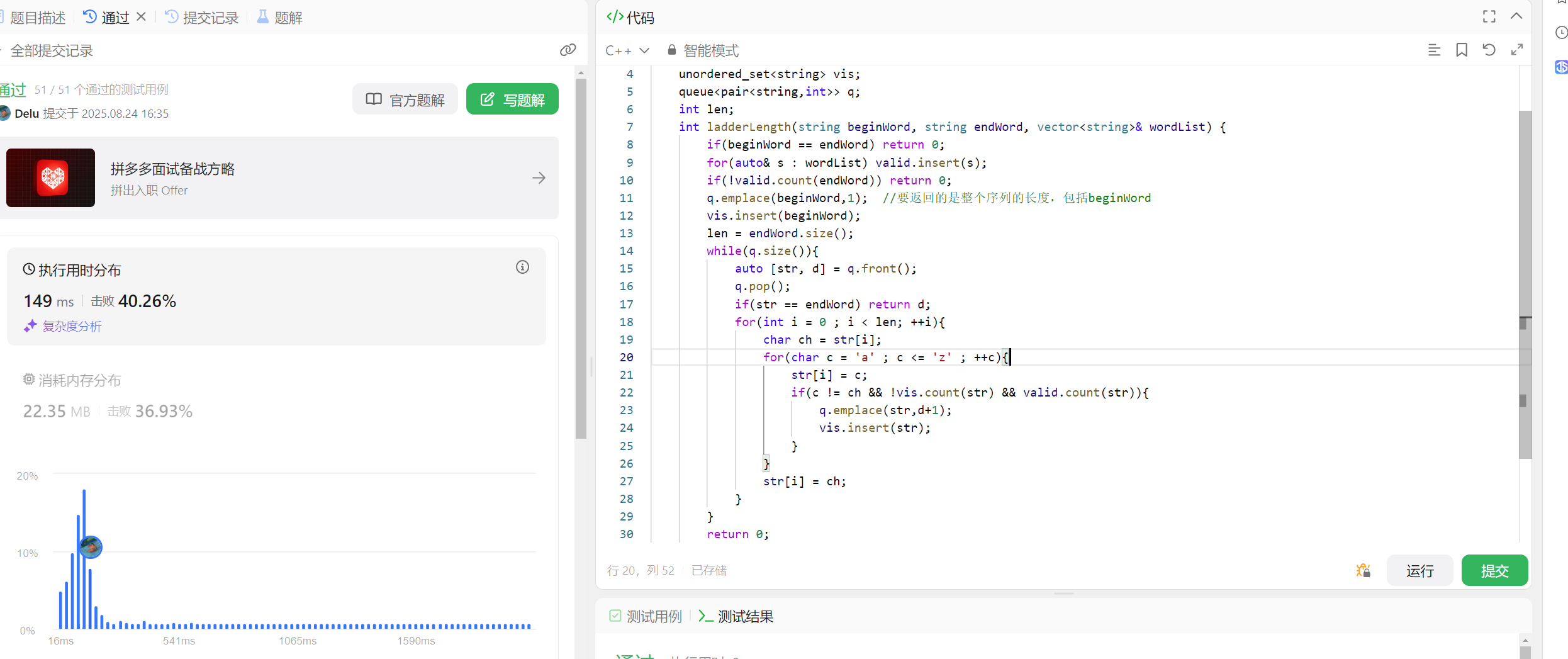Screen dimensions: 1568x659
Task: Select the 消耗内存分布 section
Action: pos(72,380)
